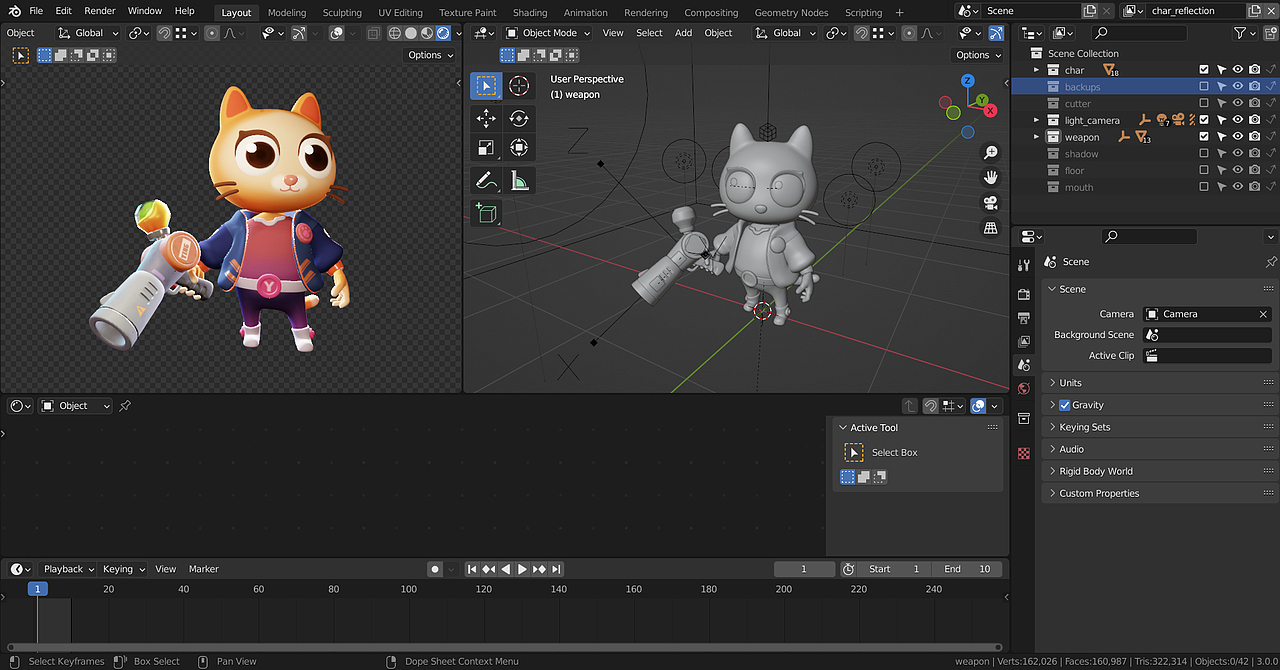1280x670 pixels.
Task: Open the outliner filter dropdown
Action: (1245, 33)
